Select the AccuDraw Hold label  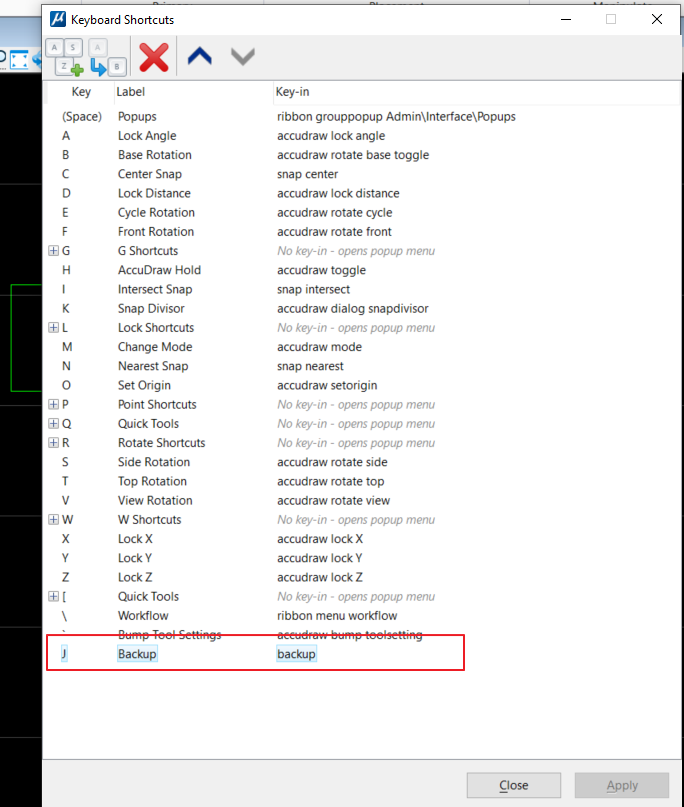[x=159, y=270]
